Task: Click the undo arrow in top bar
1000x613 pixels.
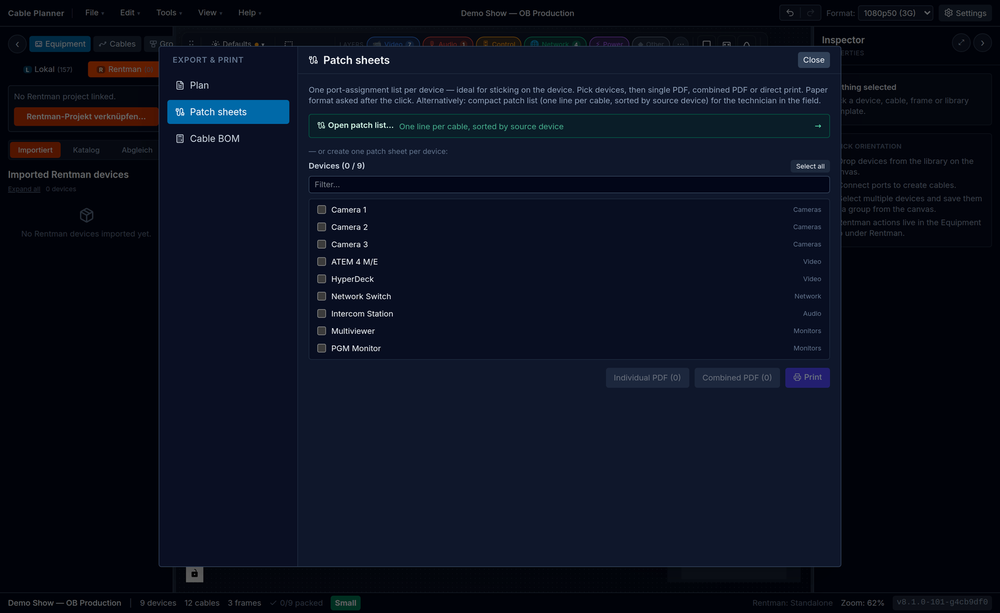Action: click(x=790, y=13)
